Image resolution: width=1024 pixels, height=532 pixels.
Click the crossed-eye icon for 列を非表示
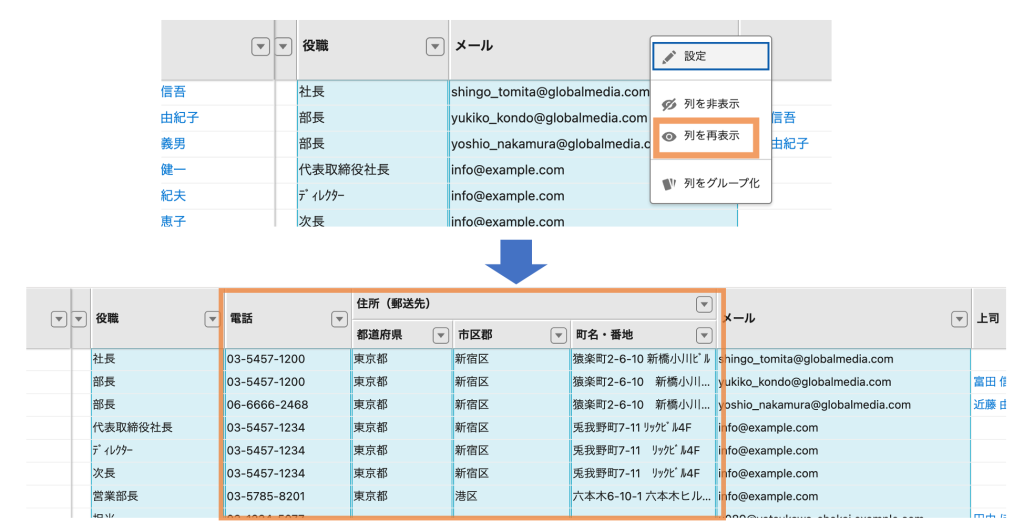pyautogui.click(x=669, y=104)
